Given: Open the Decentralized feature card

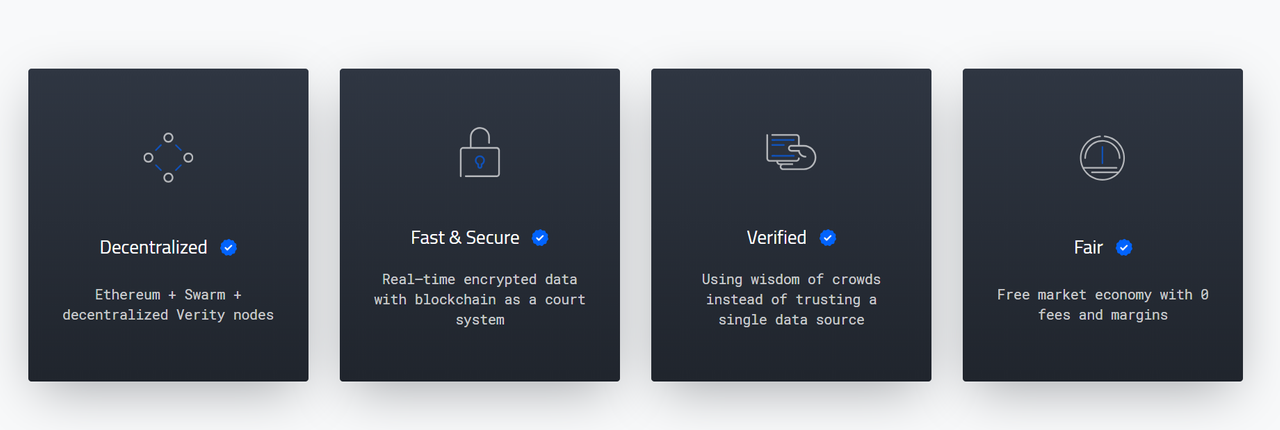Looking at the screenshot, I should click(168, 225).
